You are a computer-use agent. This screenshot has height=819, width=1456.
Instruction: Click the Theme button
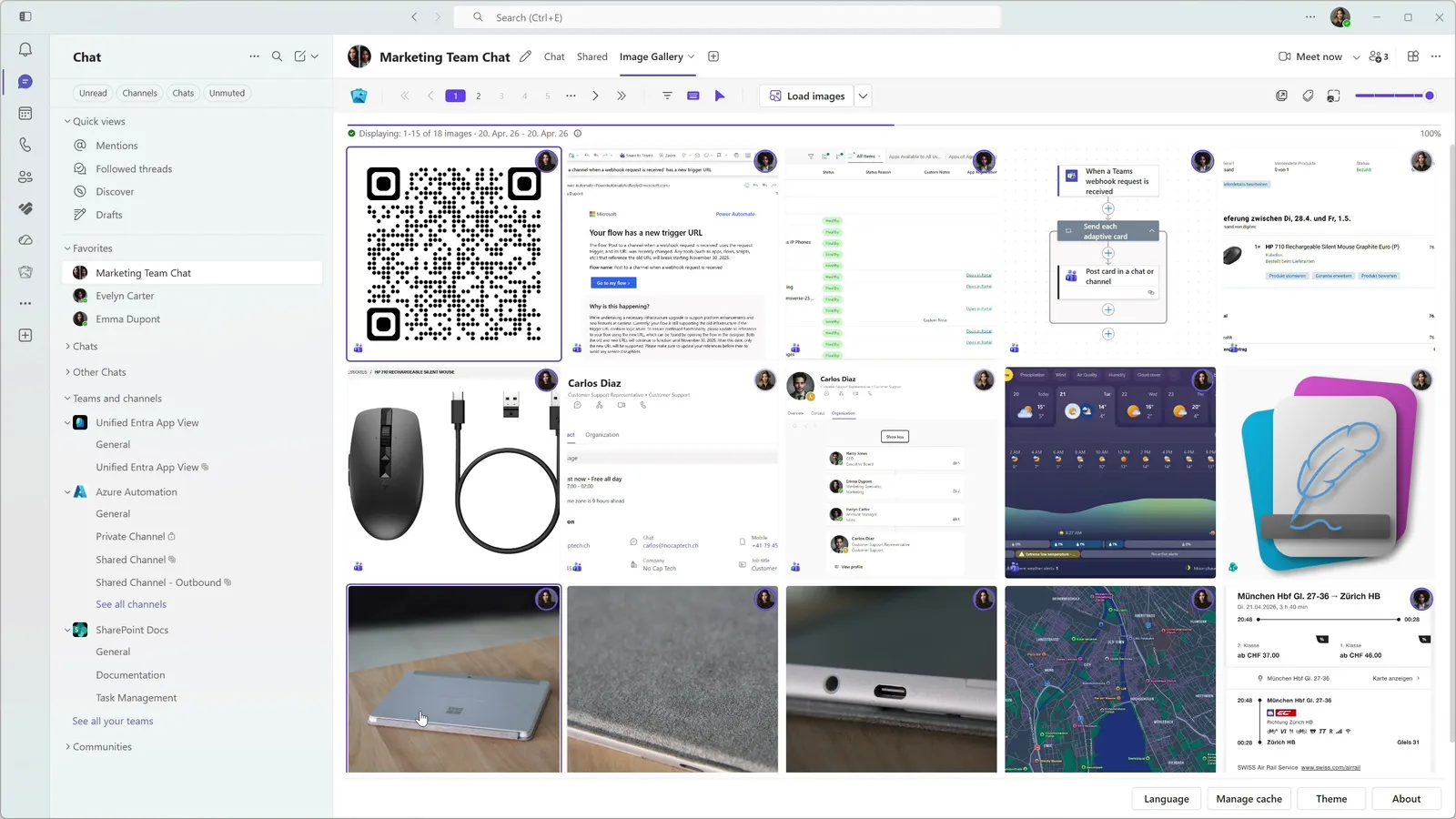pos(1331,799)
